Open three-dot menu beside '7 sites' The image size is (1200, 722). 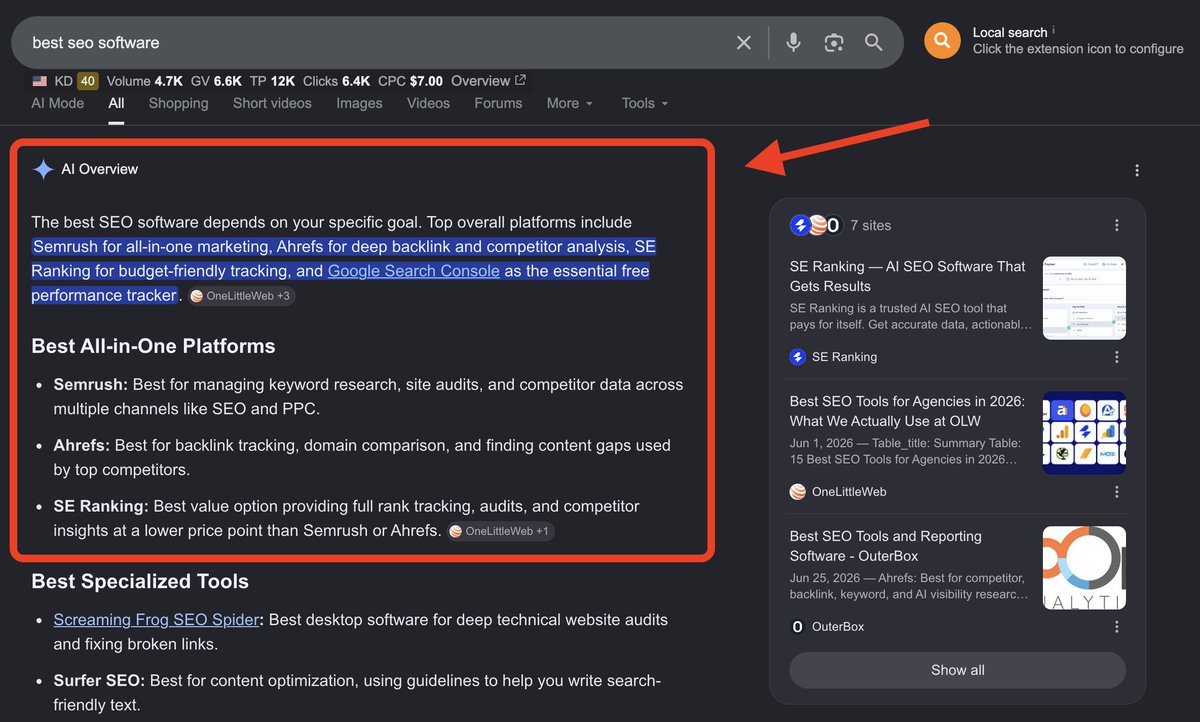tap(1117, 225)
